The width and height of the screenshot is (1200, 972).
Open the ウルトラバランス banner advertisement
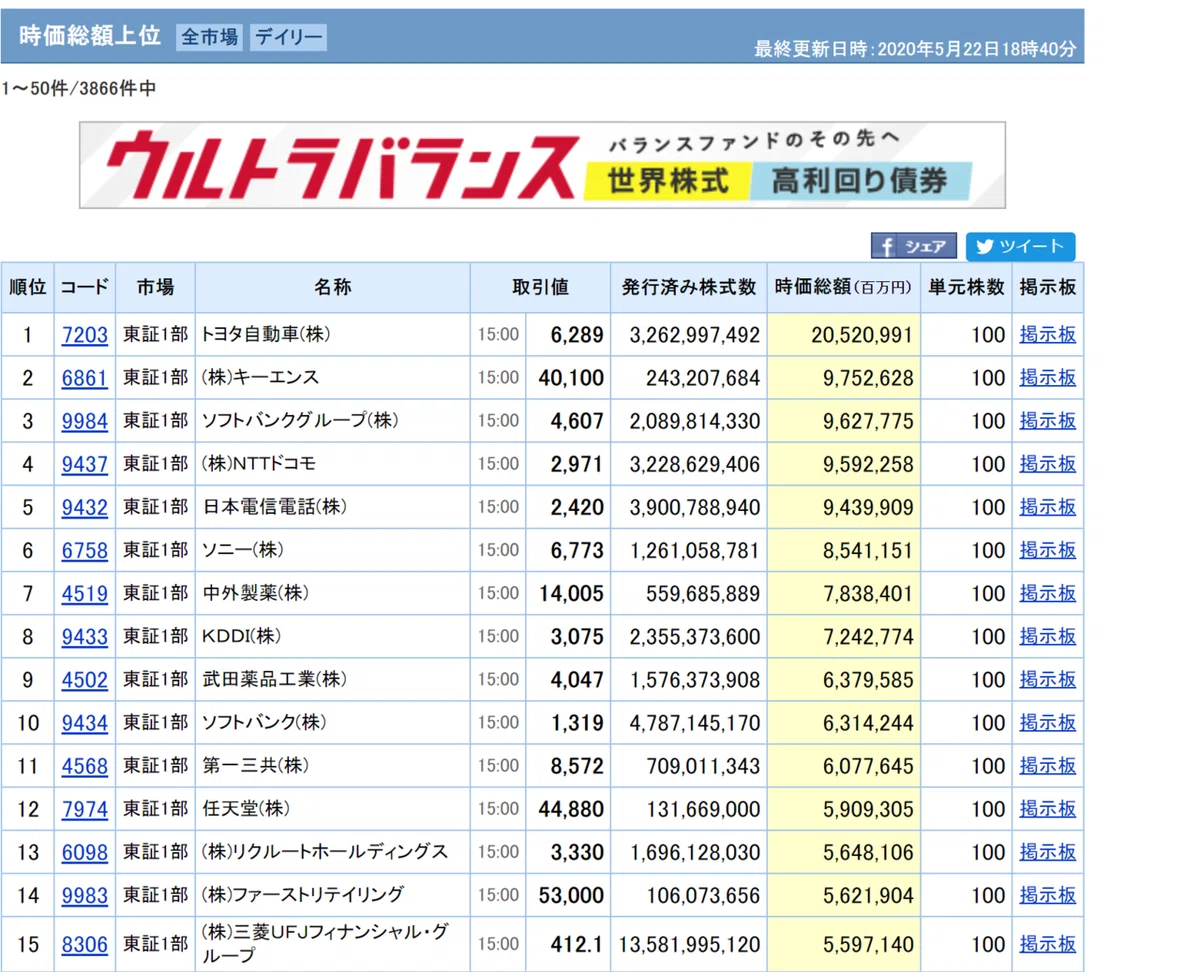coord(542,165)
